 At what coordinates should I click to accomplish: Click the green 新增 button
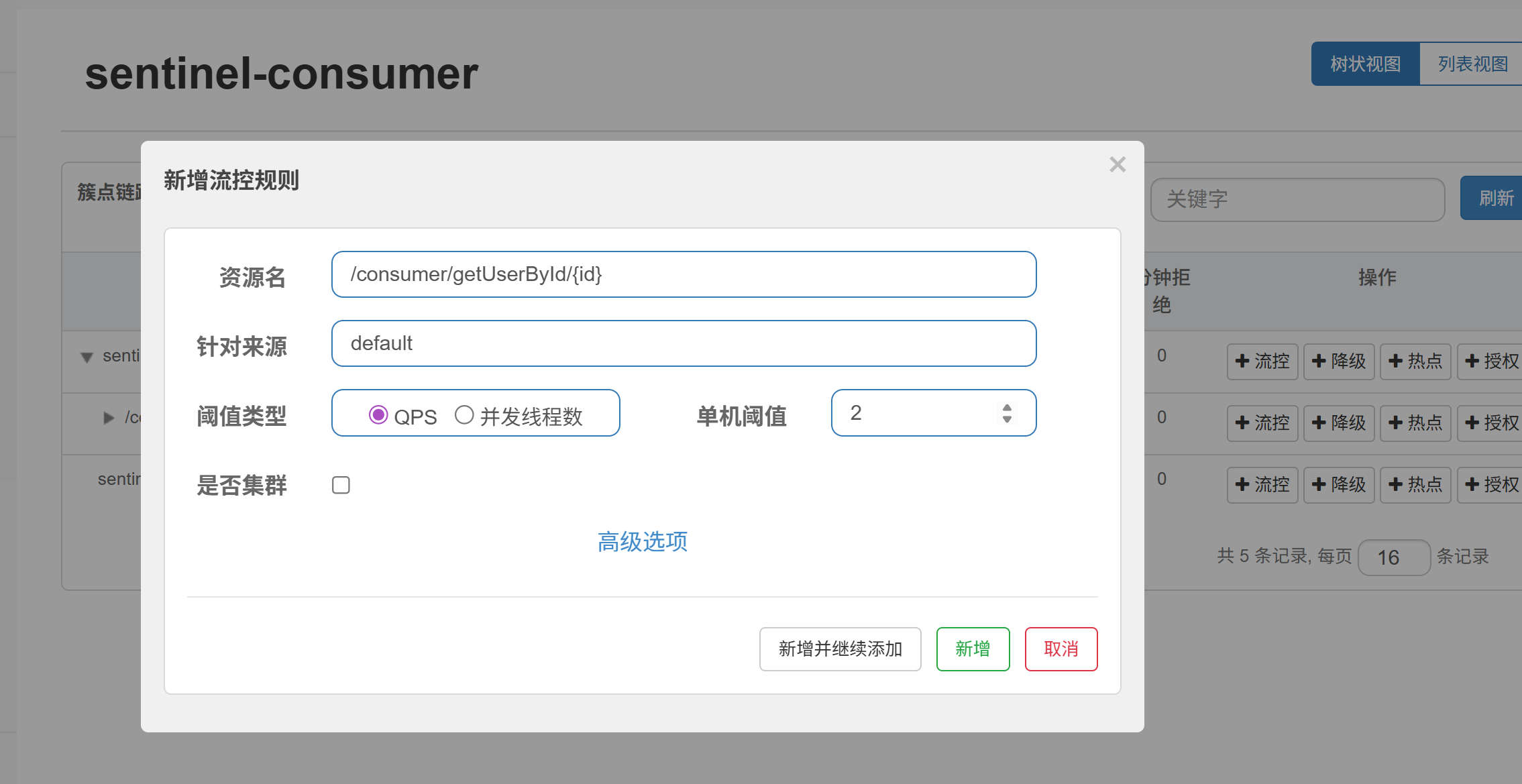click(973, 649)
